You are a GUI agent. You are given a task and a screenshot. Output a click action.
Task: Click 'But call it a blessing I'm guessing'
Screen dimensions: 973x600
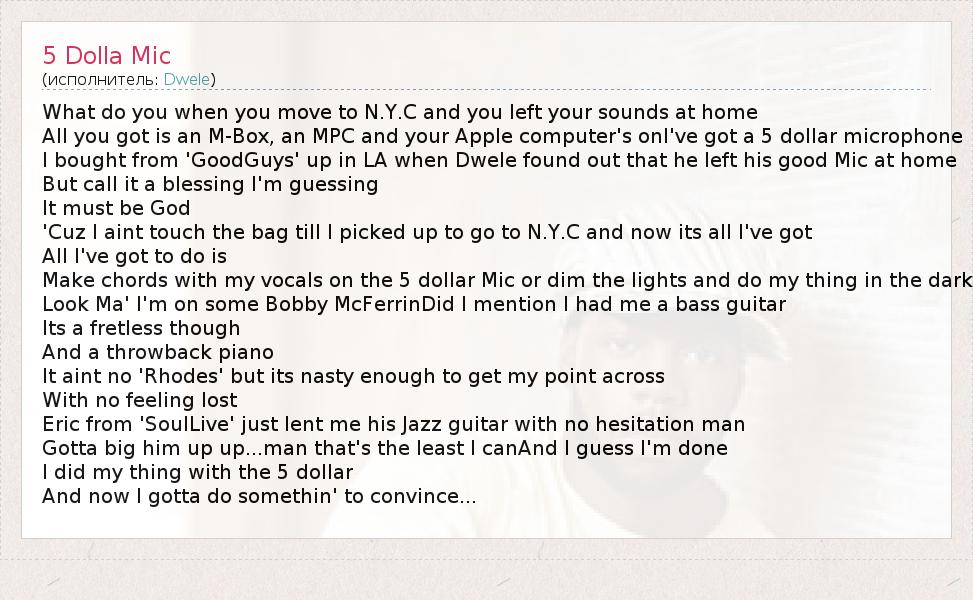click(210, 184)
